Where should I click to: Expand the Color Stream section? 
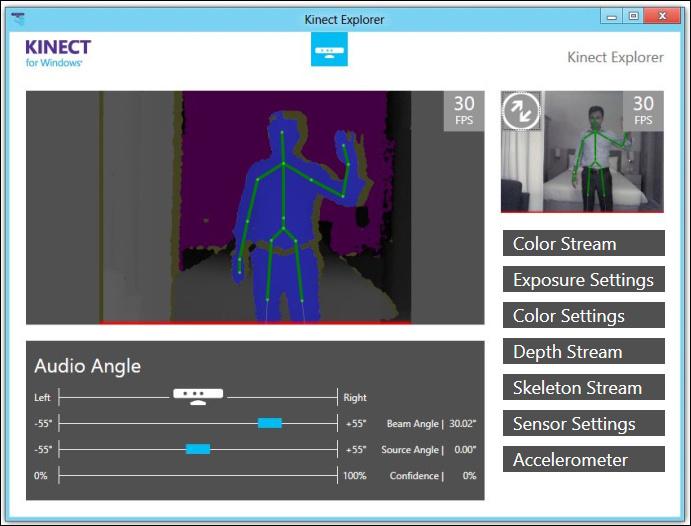(x=583, y=243)
